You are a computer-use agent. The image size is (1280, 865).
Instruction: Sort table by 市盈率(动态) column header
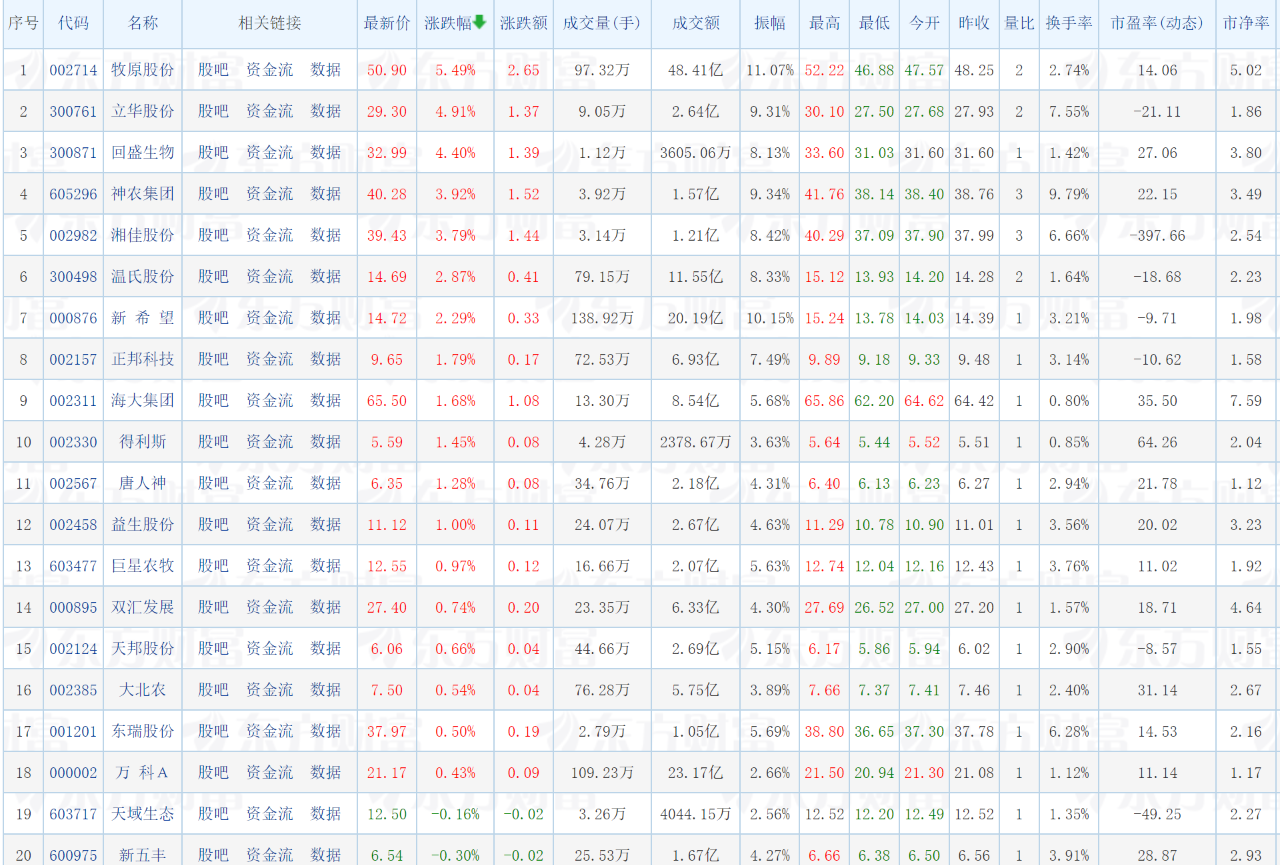[1157, 23]
